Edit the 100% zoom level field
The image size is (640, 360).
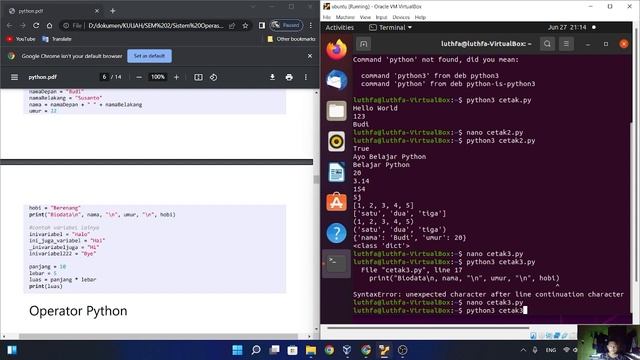coord(158,77)
